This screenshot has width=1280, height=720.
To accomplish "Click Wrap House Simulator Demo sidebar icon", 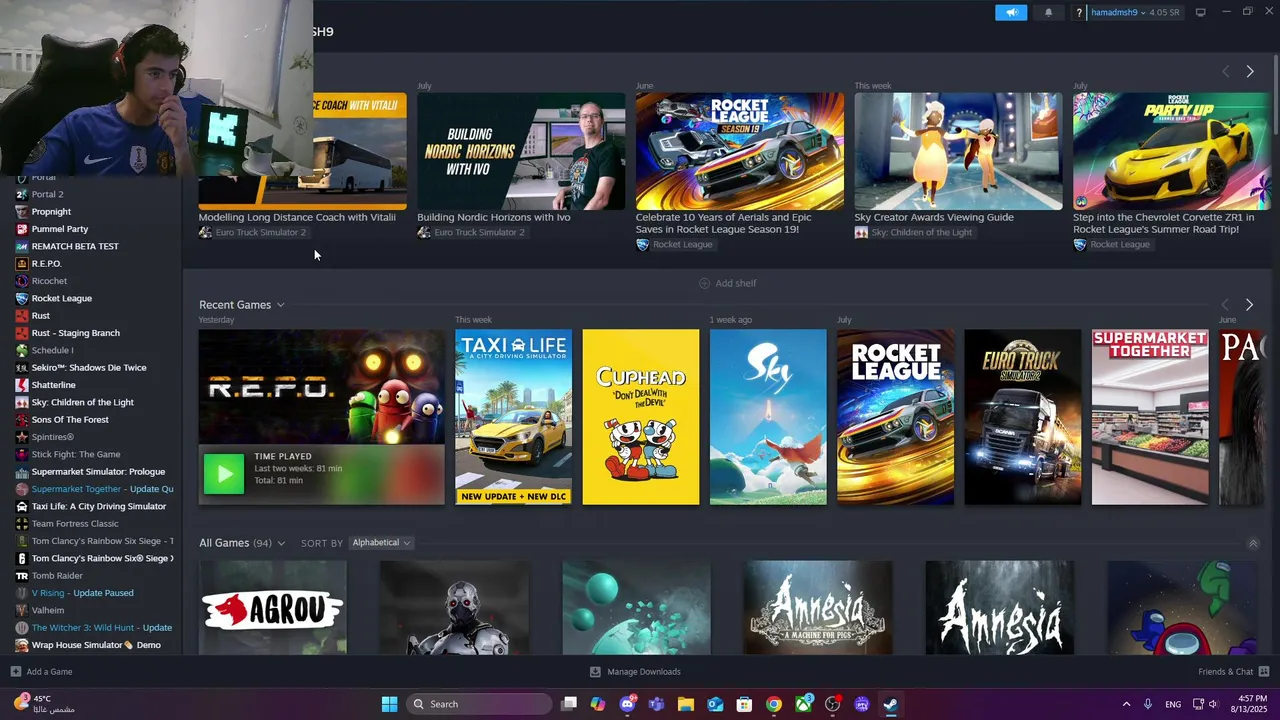I will tap(22, 645).
